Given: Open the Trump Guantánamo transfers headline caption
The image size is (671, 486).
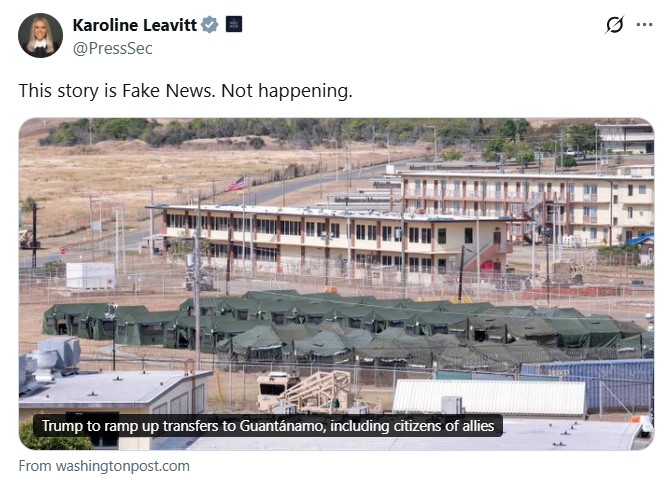Looking at the screenshot, I should [268, 426].
